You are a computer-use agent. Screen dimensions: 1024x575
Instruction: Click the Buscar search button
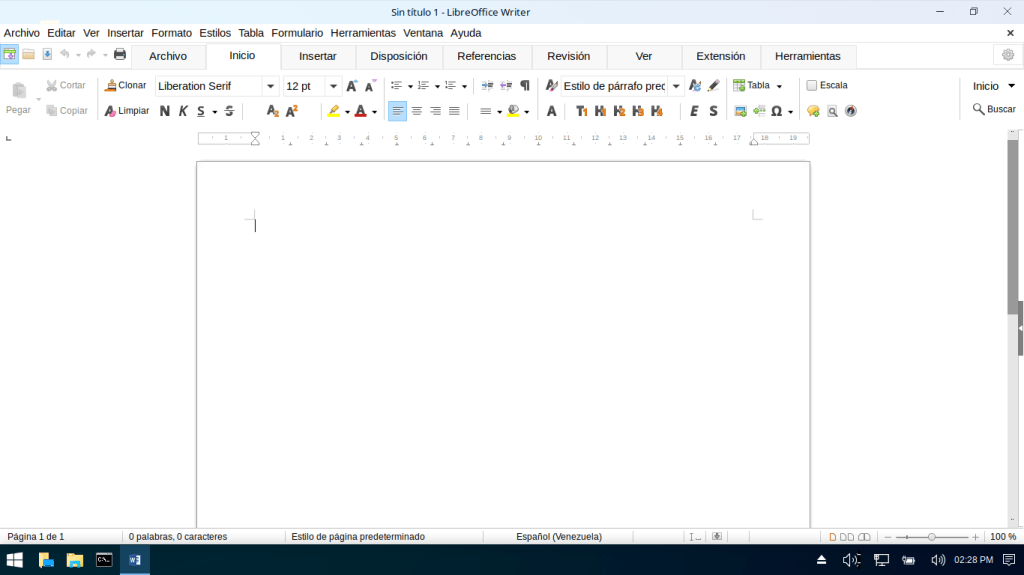993,109
